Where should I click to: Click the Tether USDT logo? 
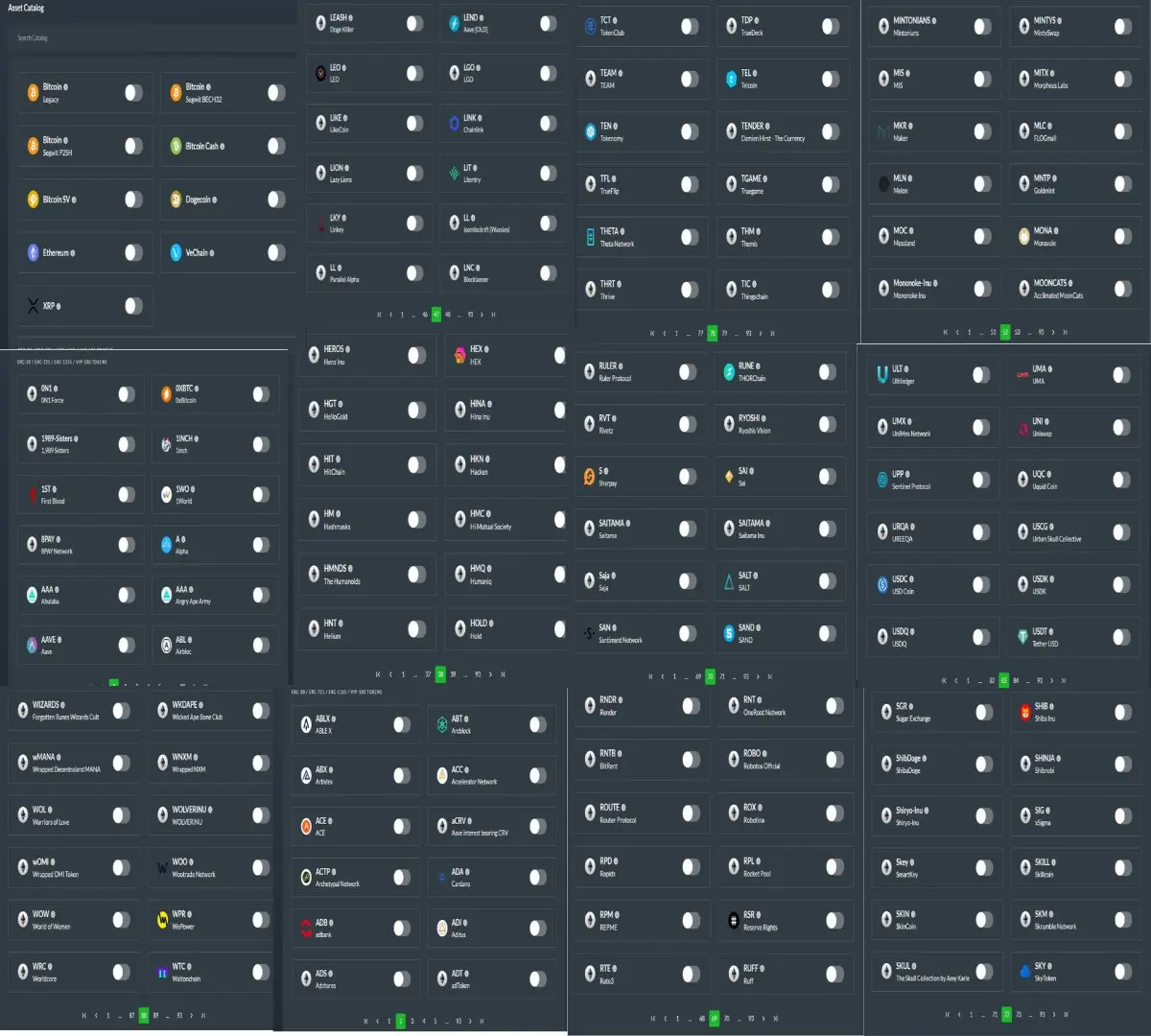coord(1022,637)
